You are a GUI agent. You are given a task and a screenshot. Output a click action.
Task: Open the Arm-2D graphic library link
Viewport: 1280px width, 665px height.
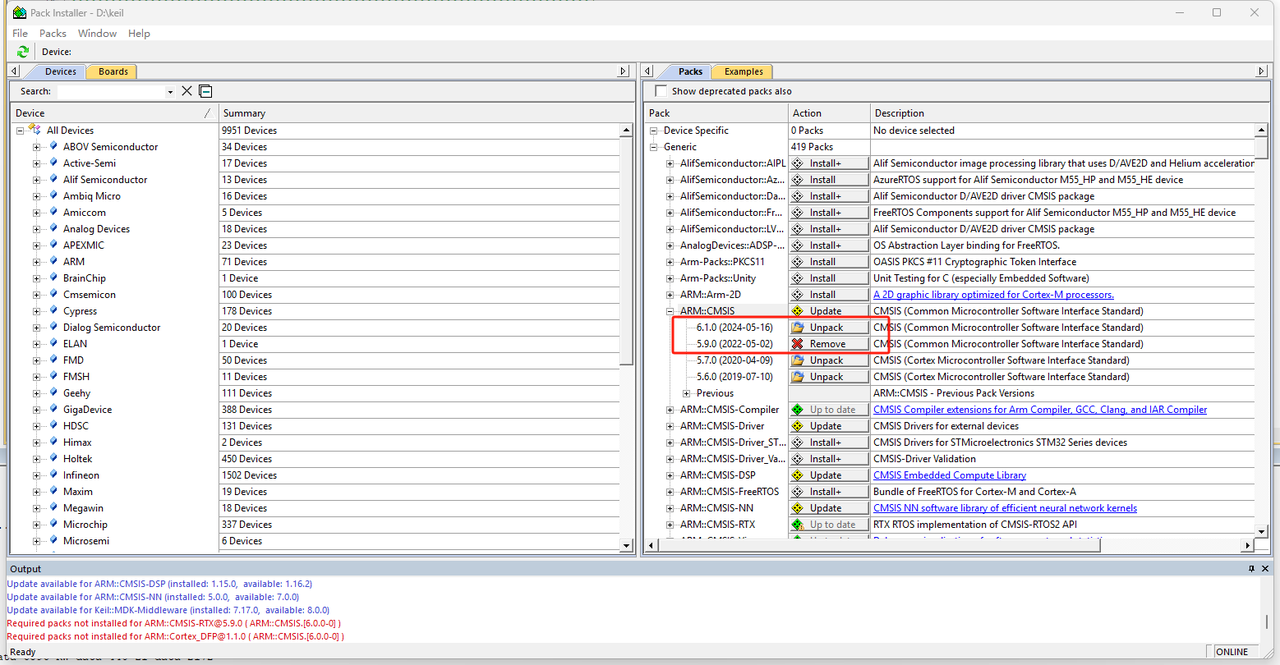(993, 295)
